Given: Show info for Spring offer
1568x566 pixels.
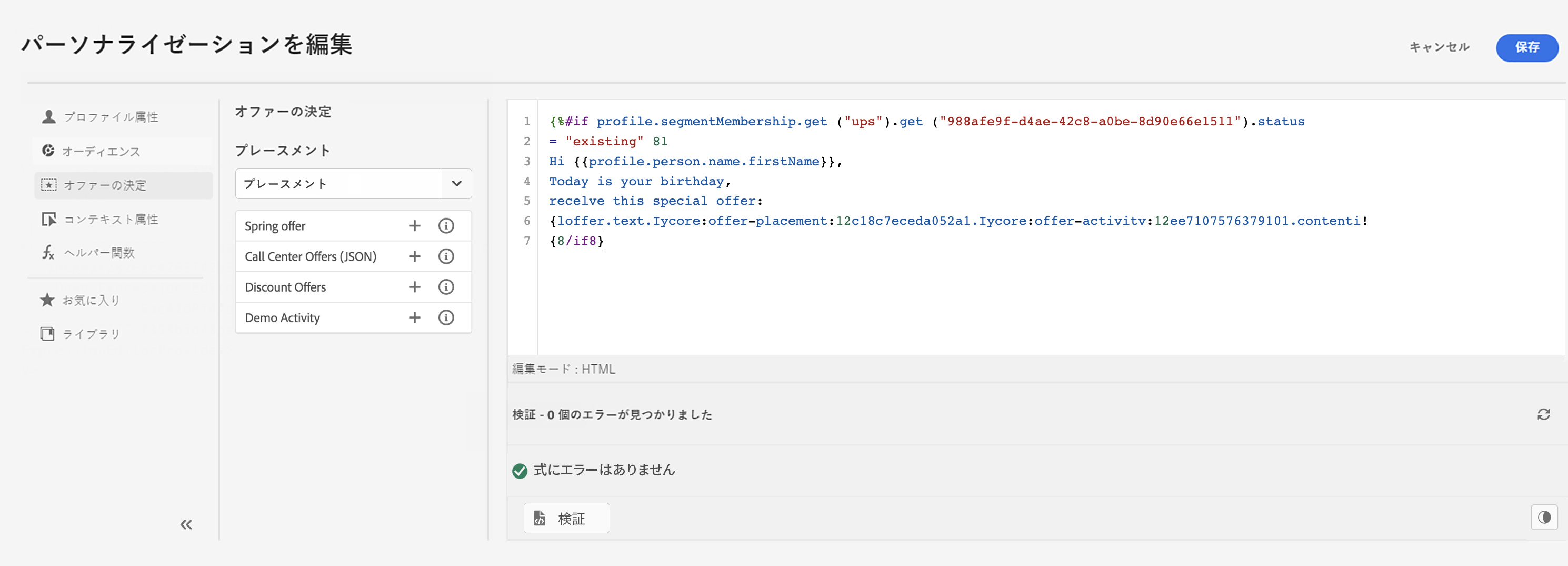Looking at the screenshot, I should (x=446, y=226).
